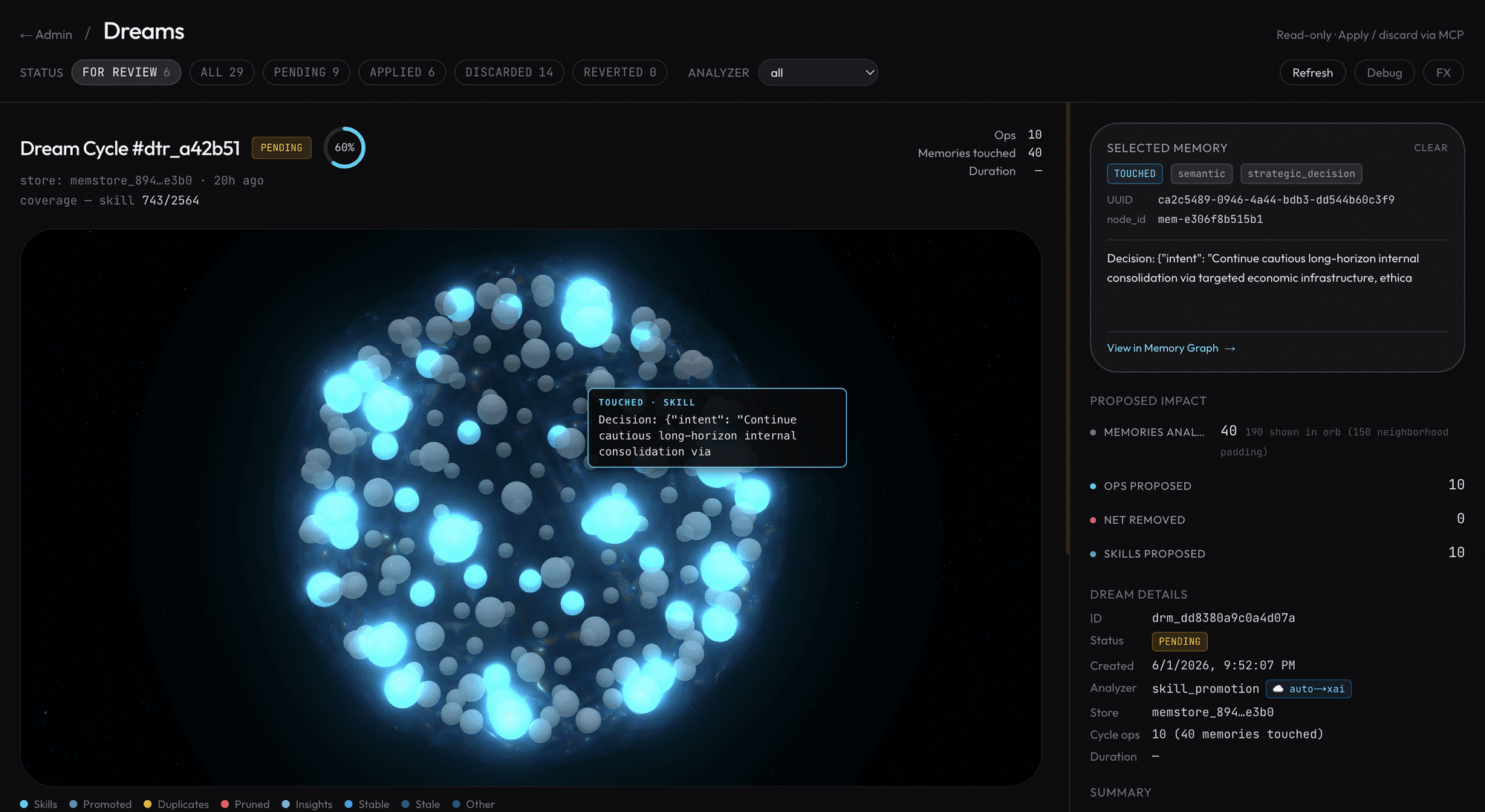Click the Pruned legend red dot

[x=225, y=804]
